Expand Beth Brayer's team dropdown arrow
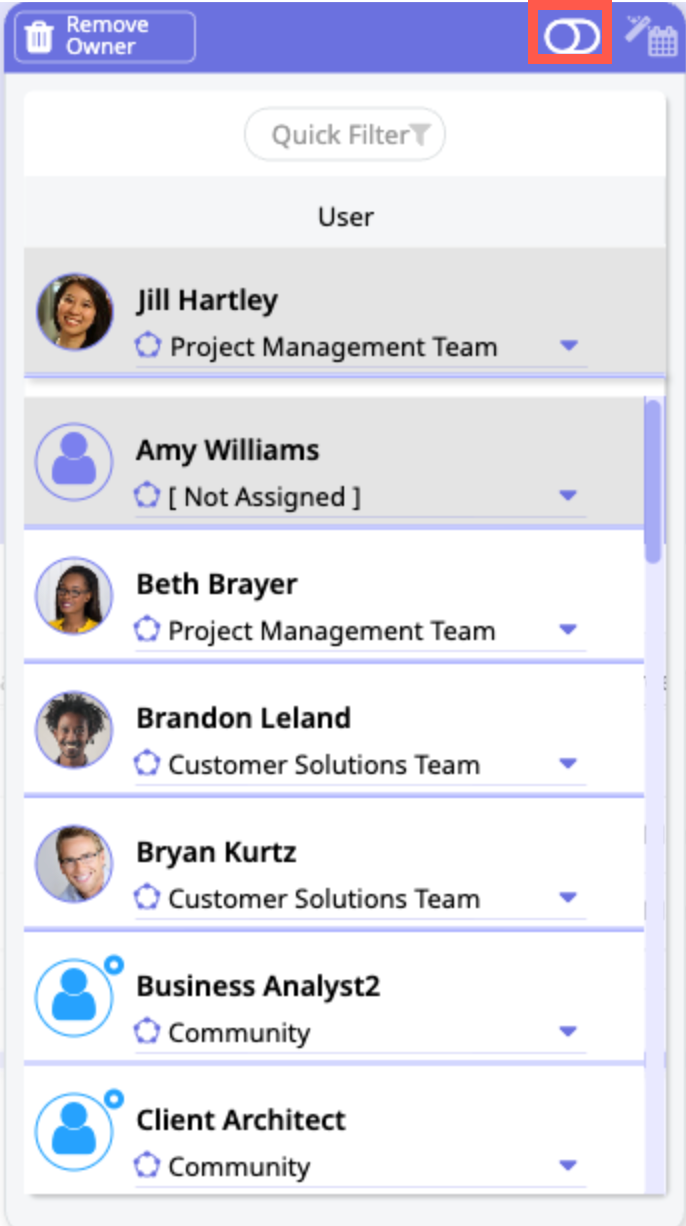This screenshot has height=1226, width=686. (569, 630)
